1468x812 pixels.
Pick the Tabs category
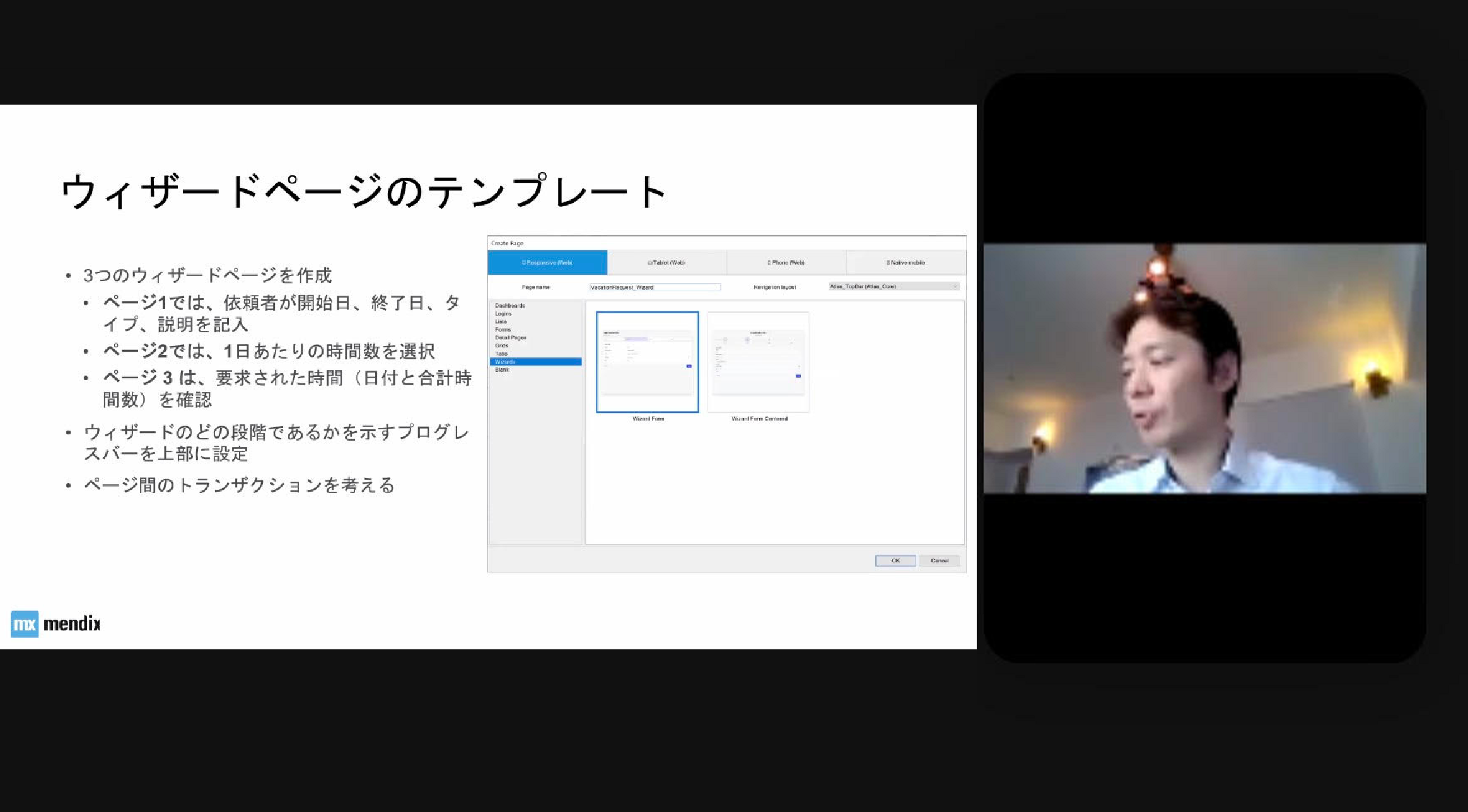(501, 354)
